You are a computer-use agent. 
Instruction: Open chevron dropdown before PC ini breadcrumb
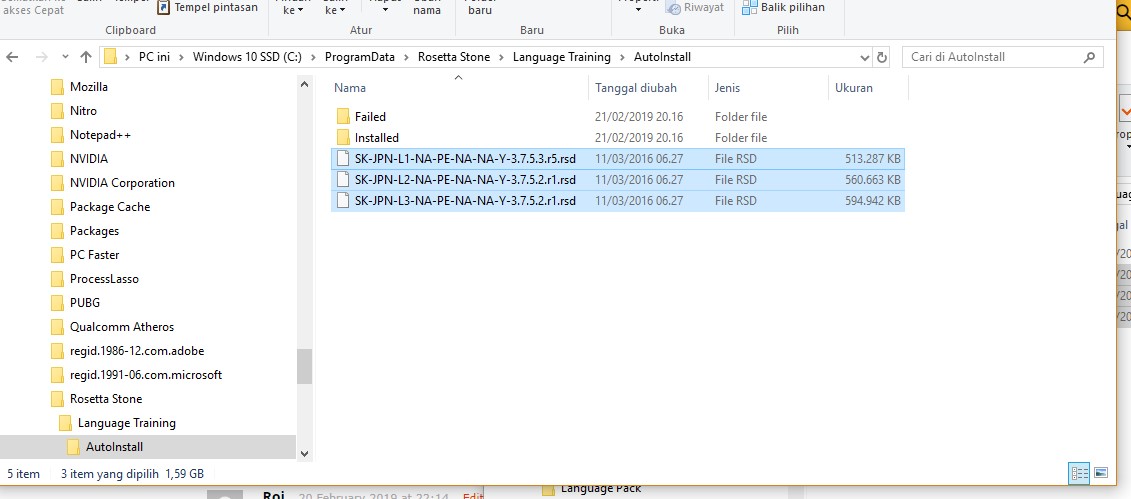(x=128, y=58)
